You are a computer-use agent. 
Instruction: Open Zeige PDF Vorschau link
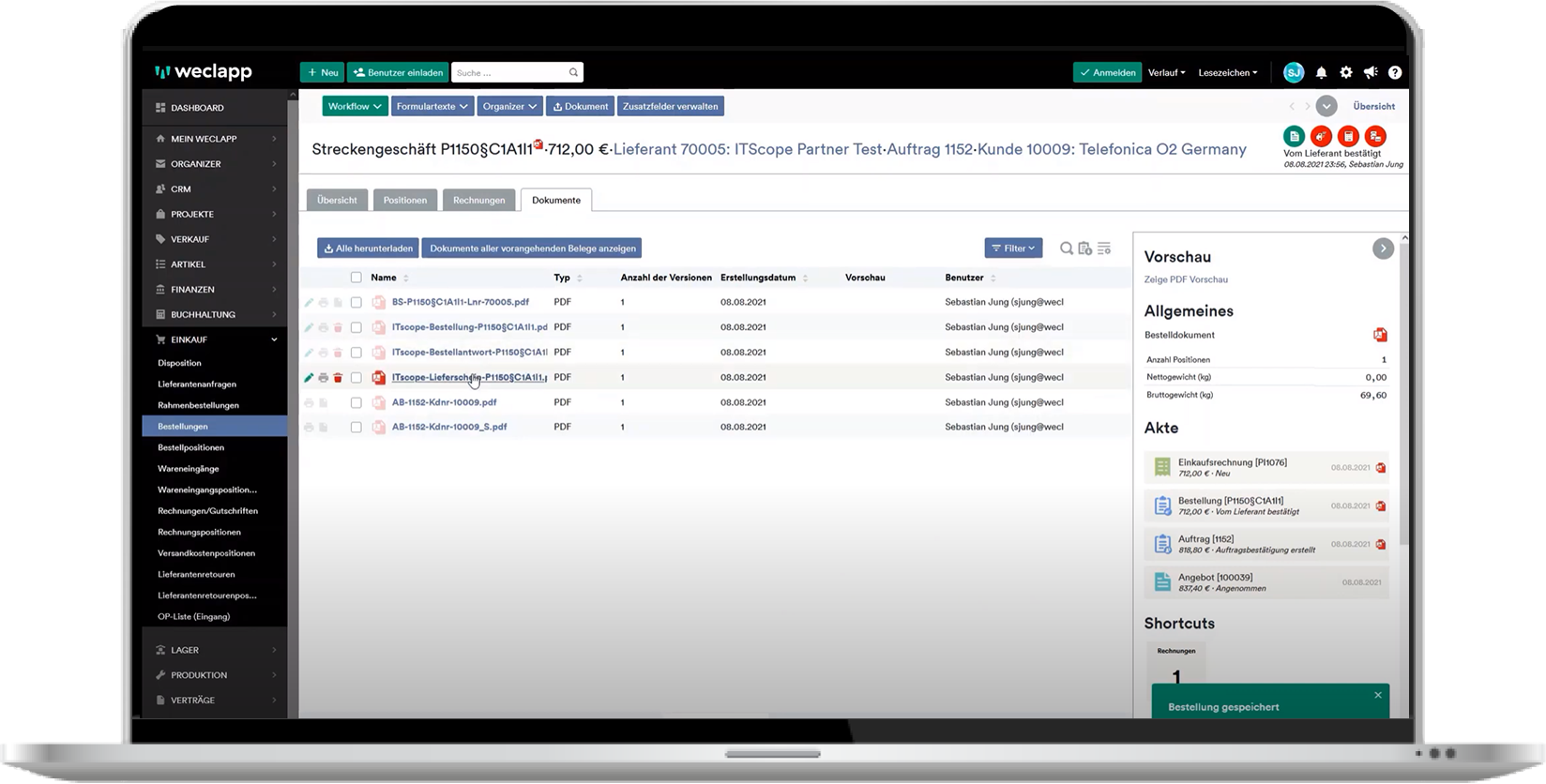coord(1186,279)
